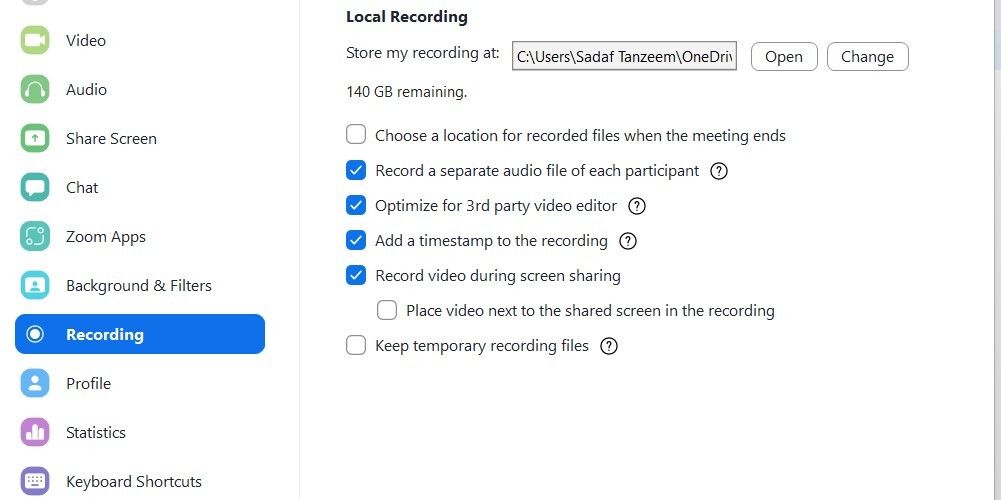
Task: Switch to Audio settings
Action: point(86,89)
